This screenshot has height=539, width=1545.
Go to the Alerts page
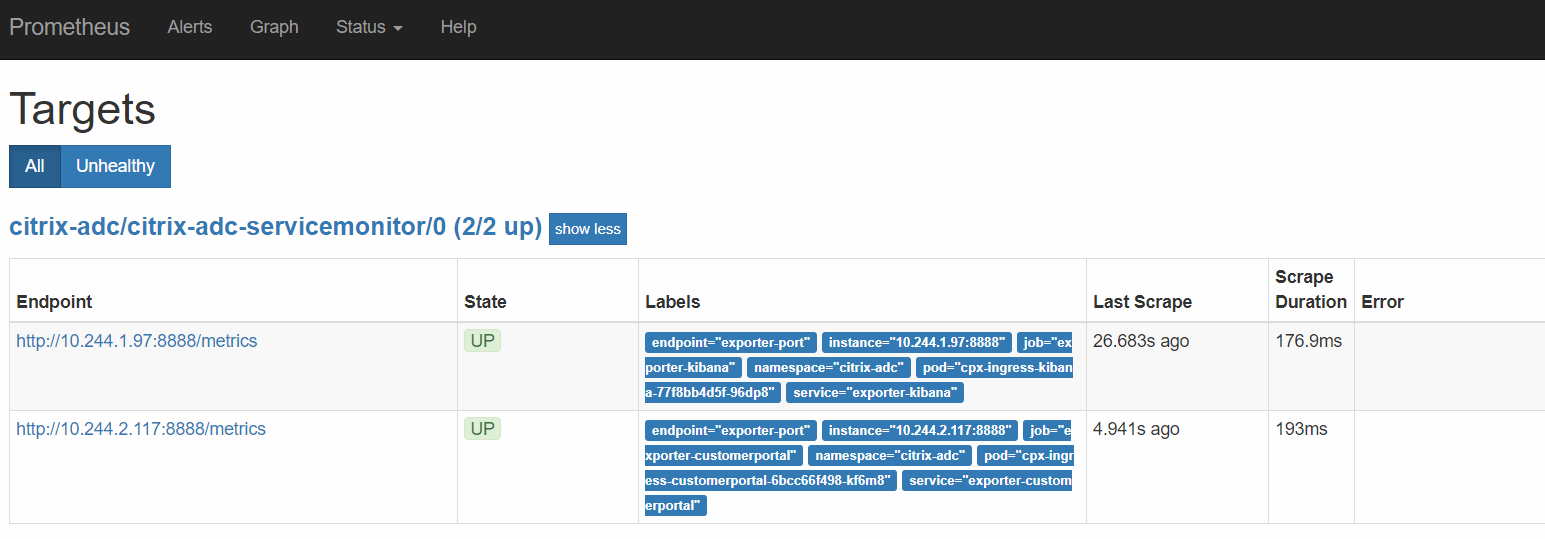tap(189, 27)
